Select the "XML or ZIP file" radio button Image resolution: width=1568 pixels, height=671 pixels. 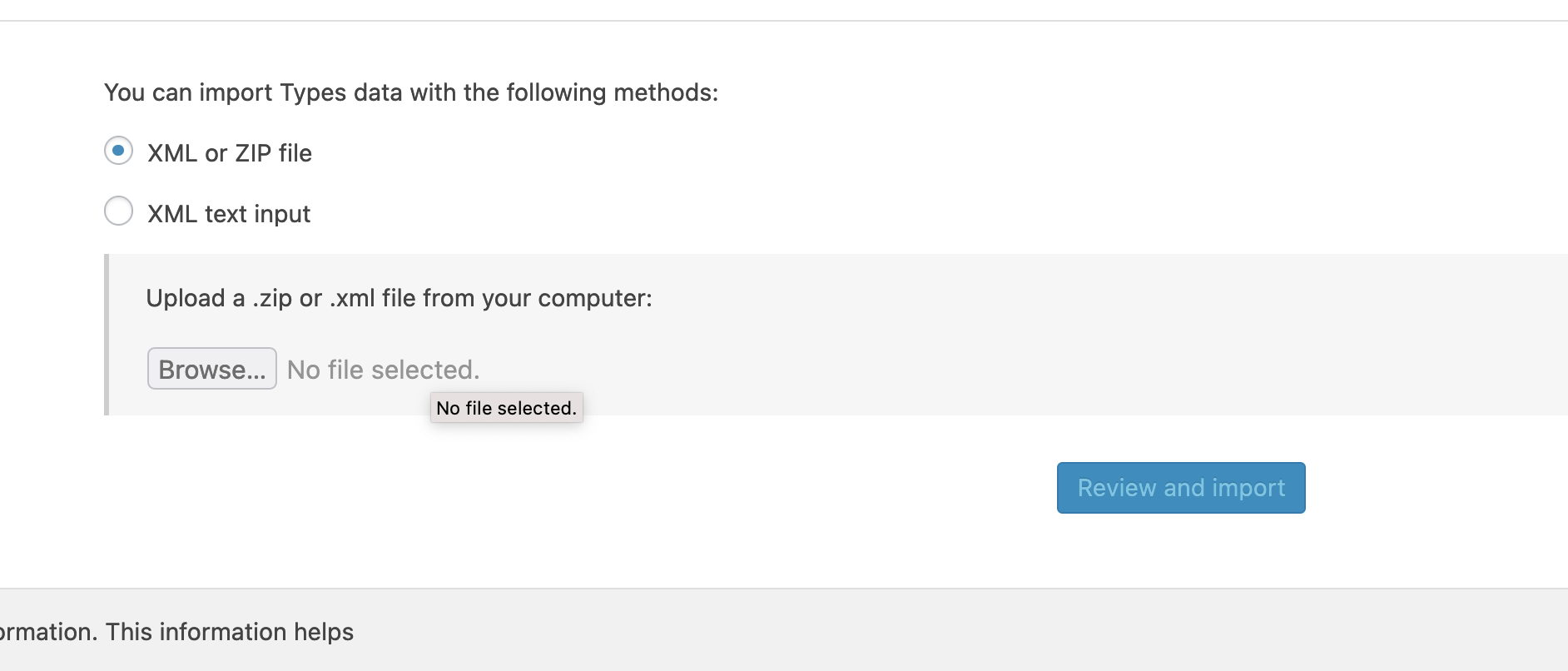pyautogui.click(x=118, y=151)
